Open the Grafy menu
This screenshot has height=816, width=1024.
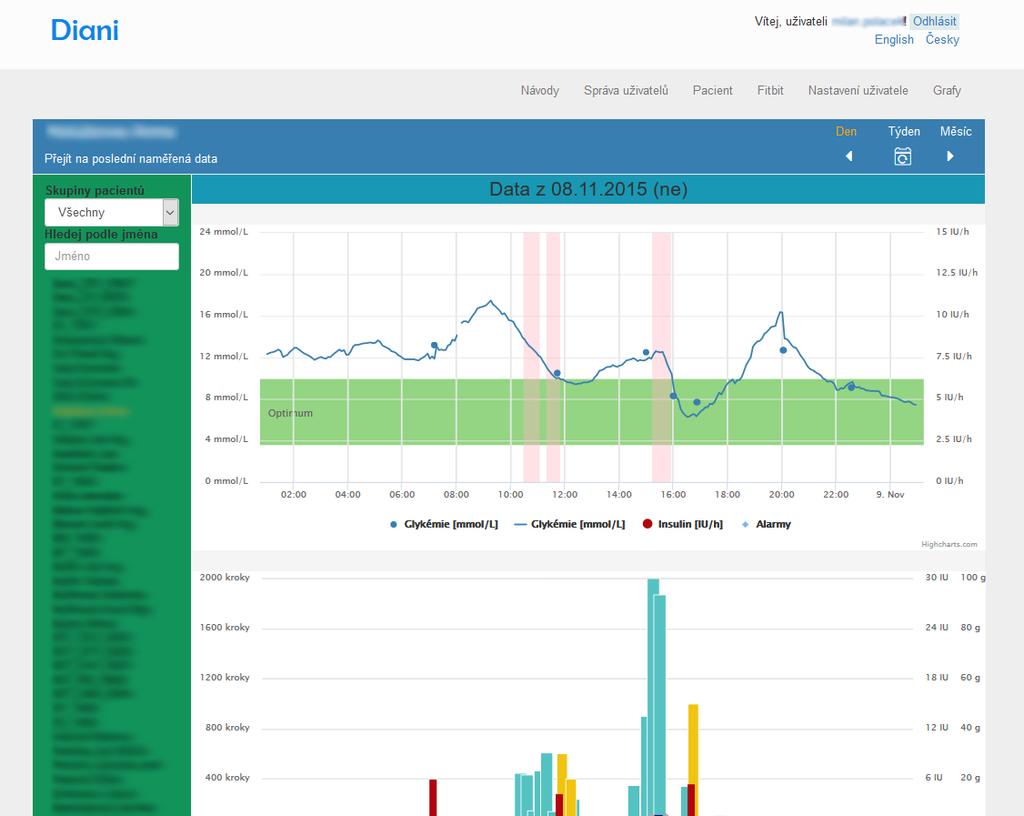tap(946, 90)
